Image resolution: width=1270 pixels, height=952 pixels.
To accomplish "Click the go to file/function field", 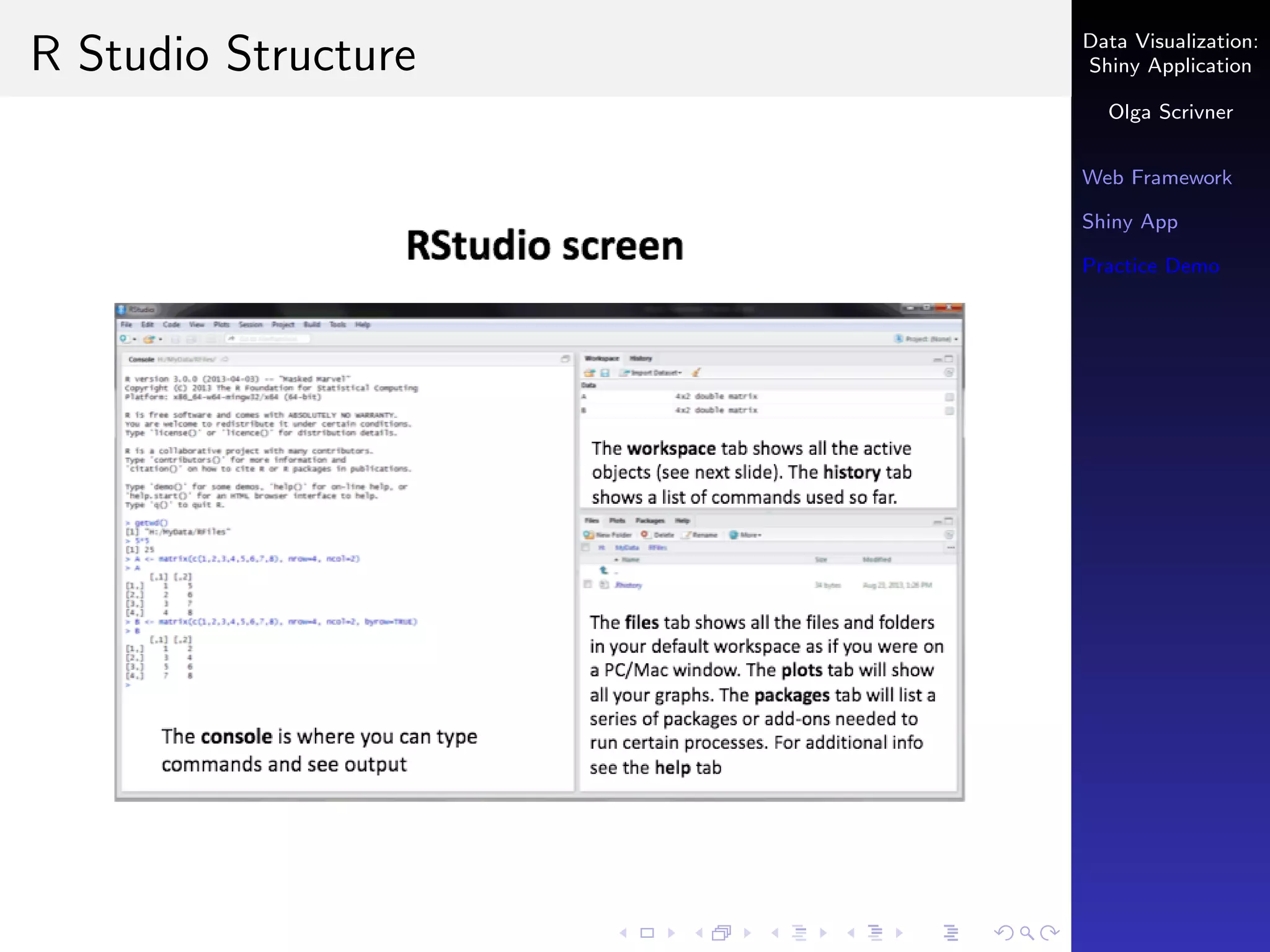I will 267,339.
